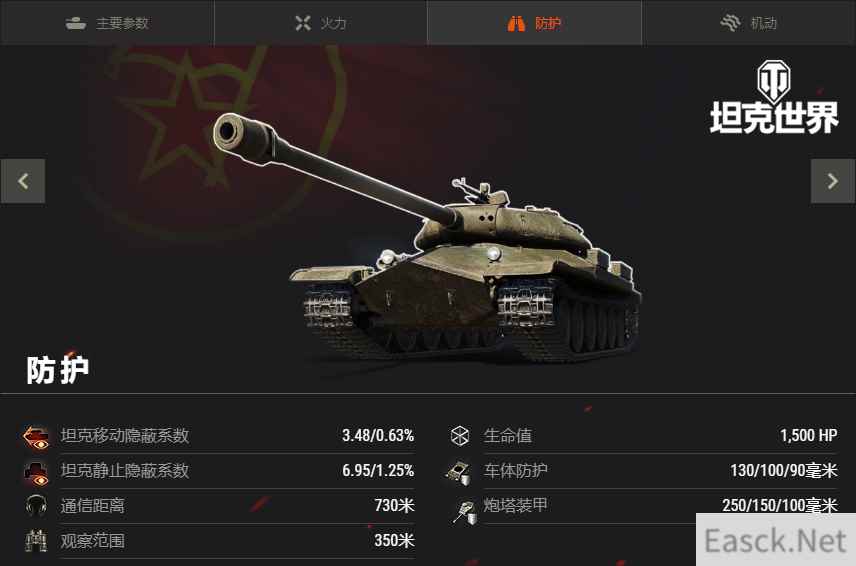Click the crossed-tools icon on 火力 tab
Viewport: 856px width, 566px height.
[x=303, y=23]
